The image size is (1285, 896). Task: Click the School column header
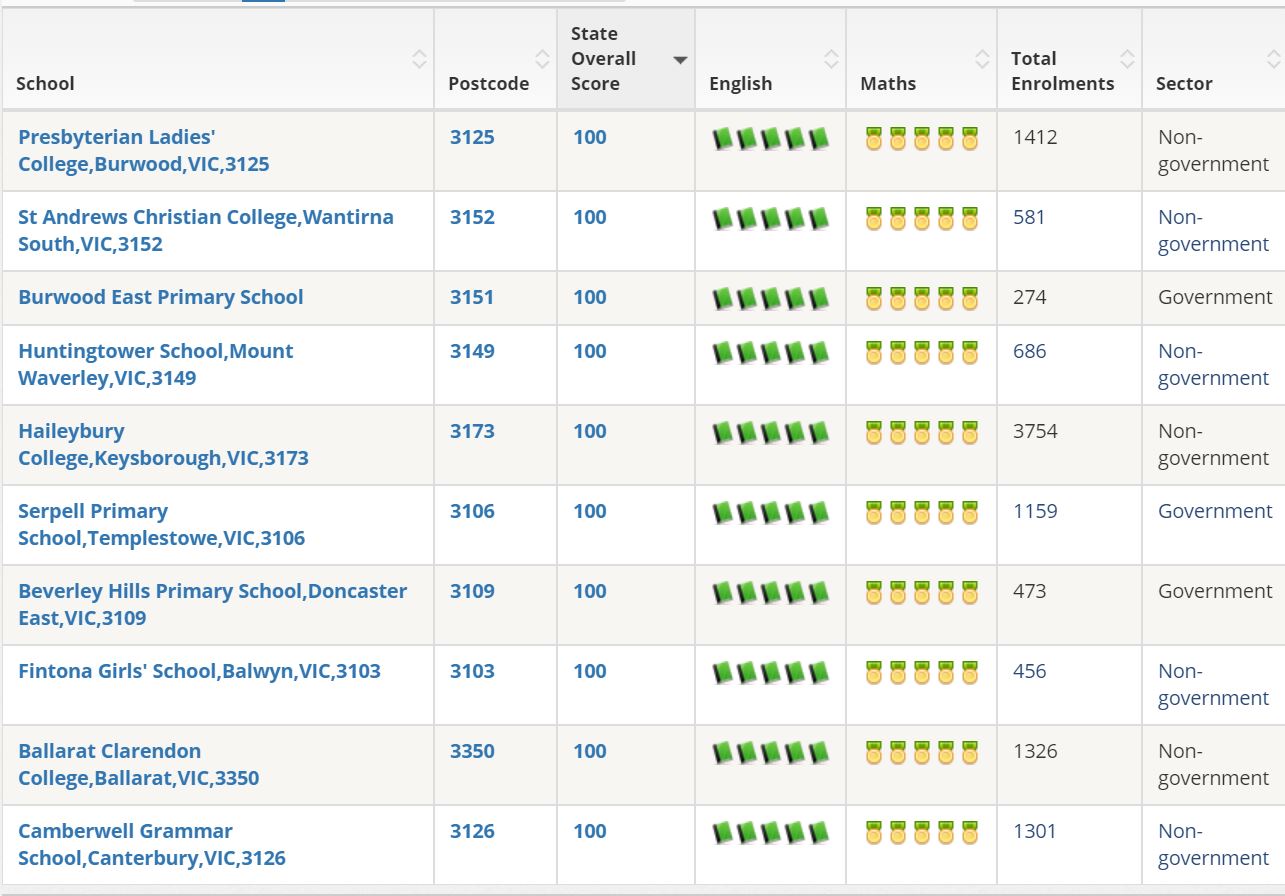point(218,59)
